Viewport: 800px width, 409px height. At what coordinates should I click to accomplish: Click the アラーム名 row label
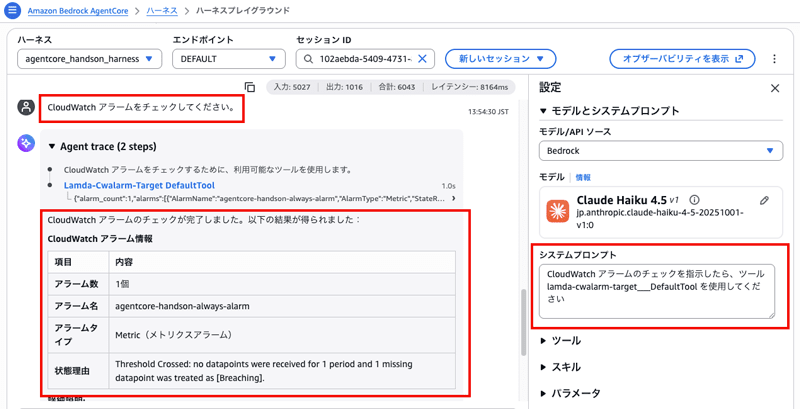77,306
